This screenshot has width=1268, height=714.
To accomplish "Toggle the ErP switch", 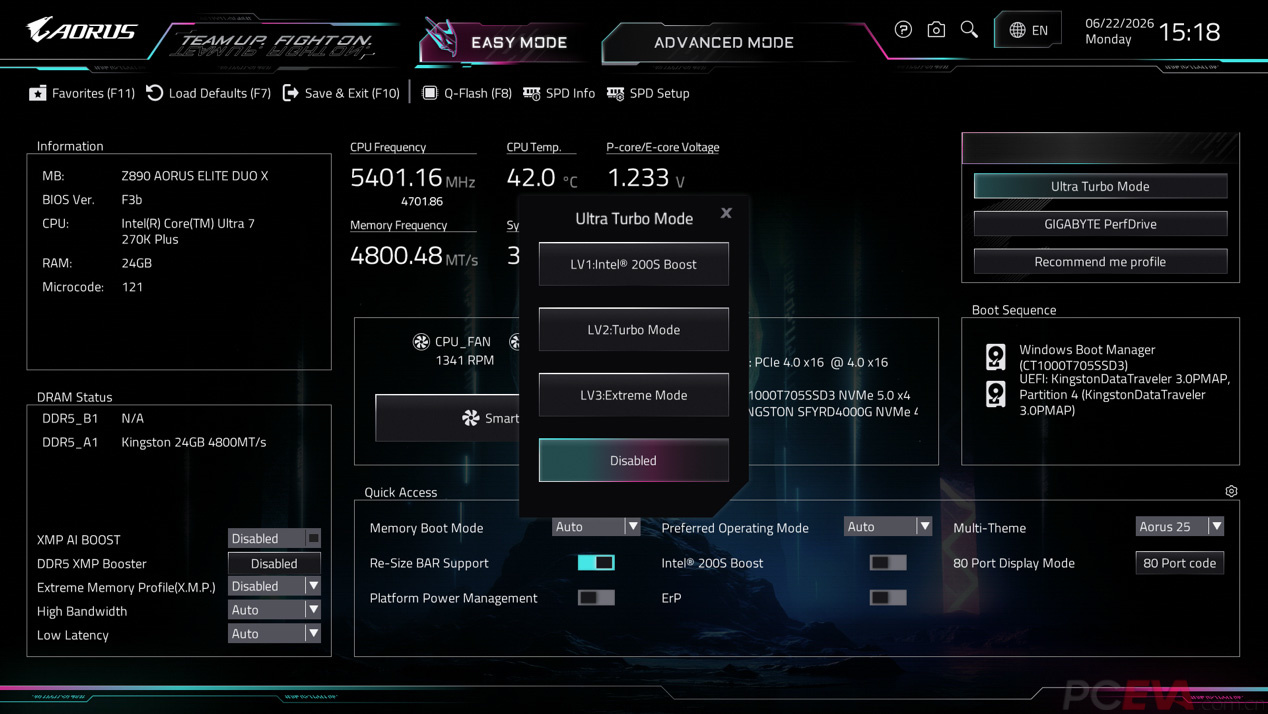I will [888, 598].
